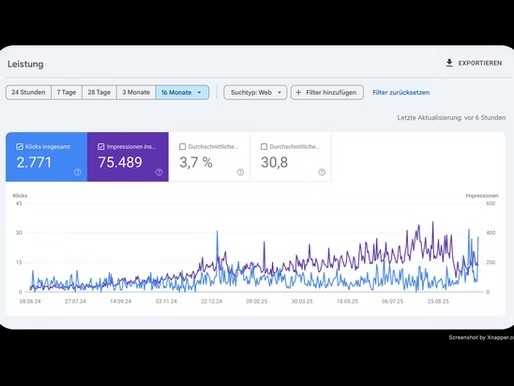The image size is (514, 386).
Task: Click the 18.05.25 date axis label
Action: (347, 301)
